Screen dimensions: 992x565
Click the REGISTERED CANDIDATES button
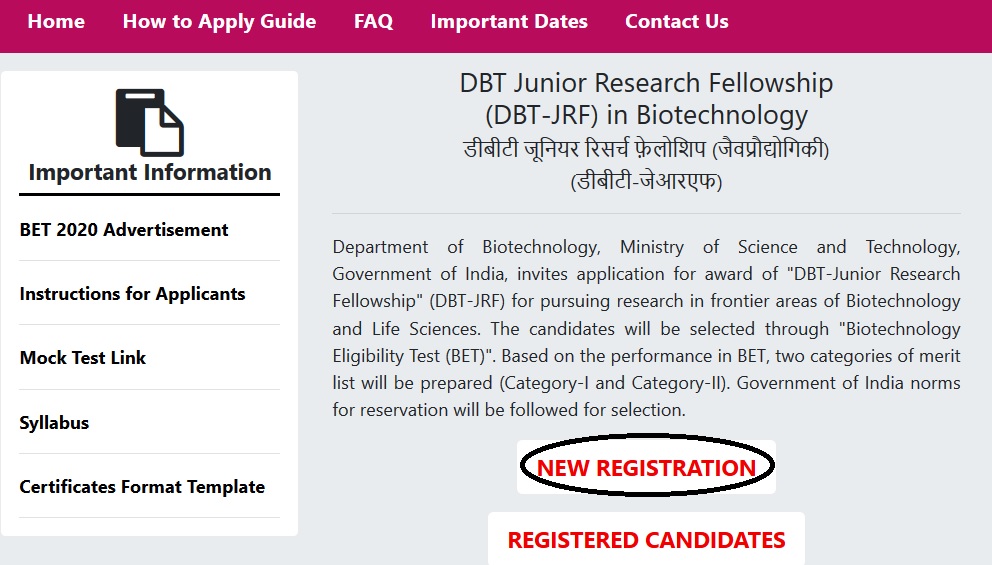[646, 540]
